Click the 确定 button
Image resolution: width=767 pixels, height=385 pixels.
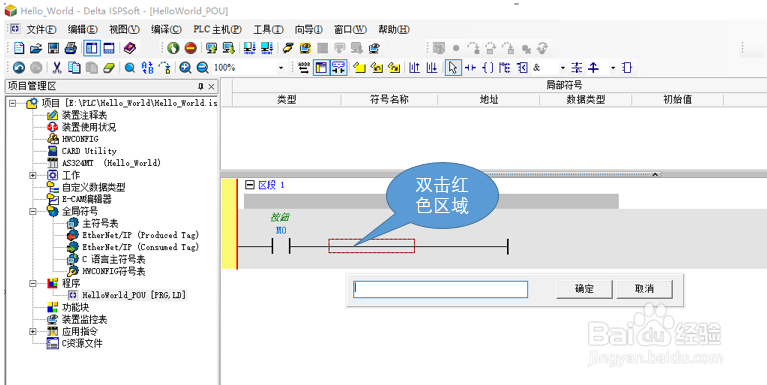584,289
